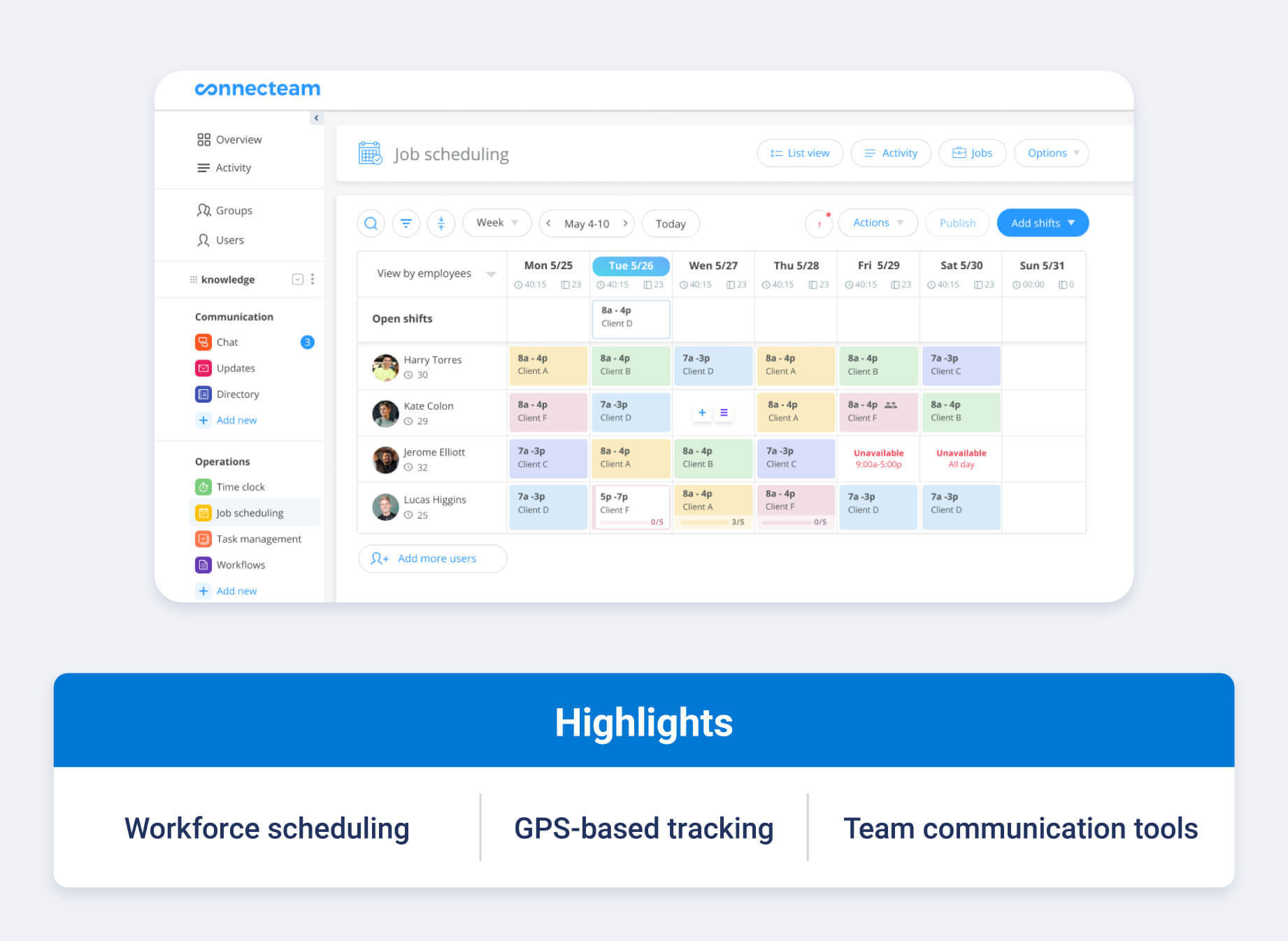Click Jerome Elliott's Saturday Unavailable All day

click(961, 459)
